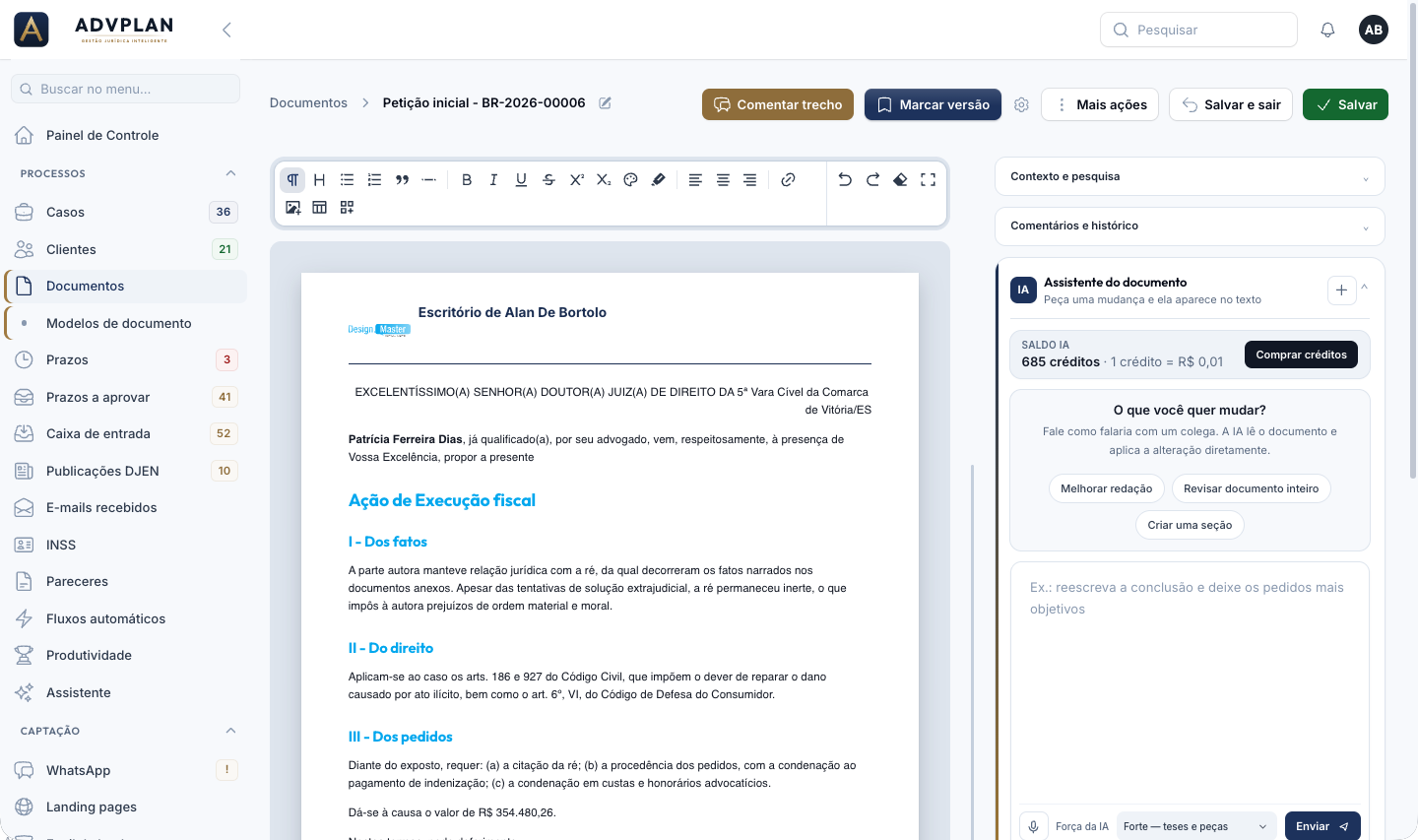Viewport: 1418px width, 840px height.
Task: Toggle the paragraph marks button
Action: pos(292,180)
